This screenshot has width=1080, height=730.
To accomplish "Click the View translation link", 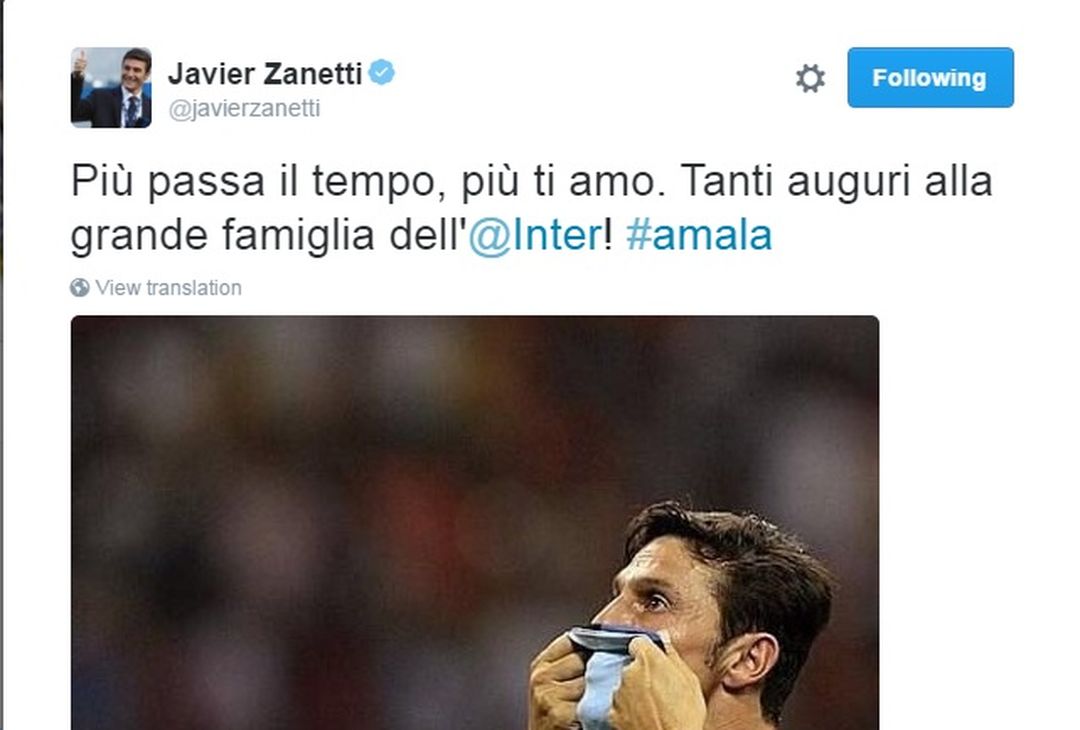I will (168, 287).
